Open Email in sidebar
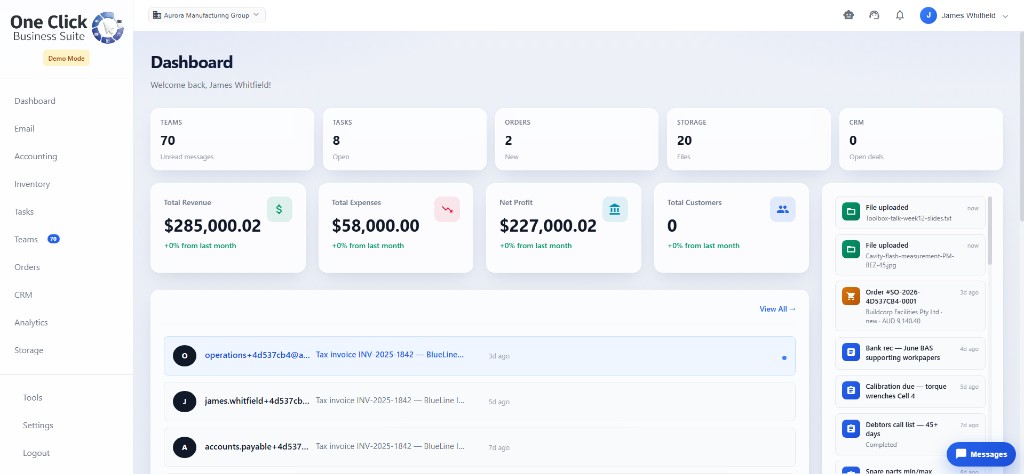The width and height of the screenshot is (1024, 474). [24, 129]
